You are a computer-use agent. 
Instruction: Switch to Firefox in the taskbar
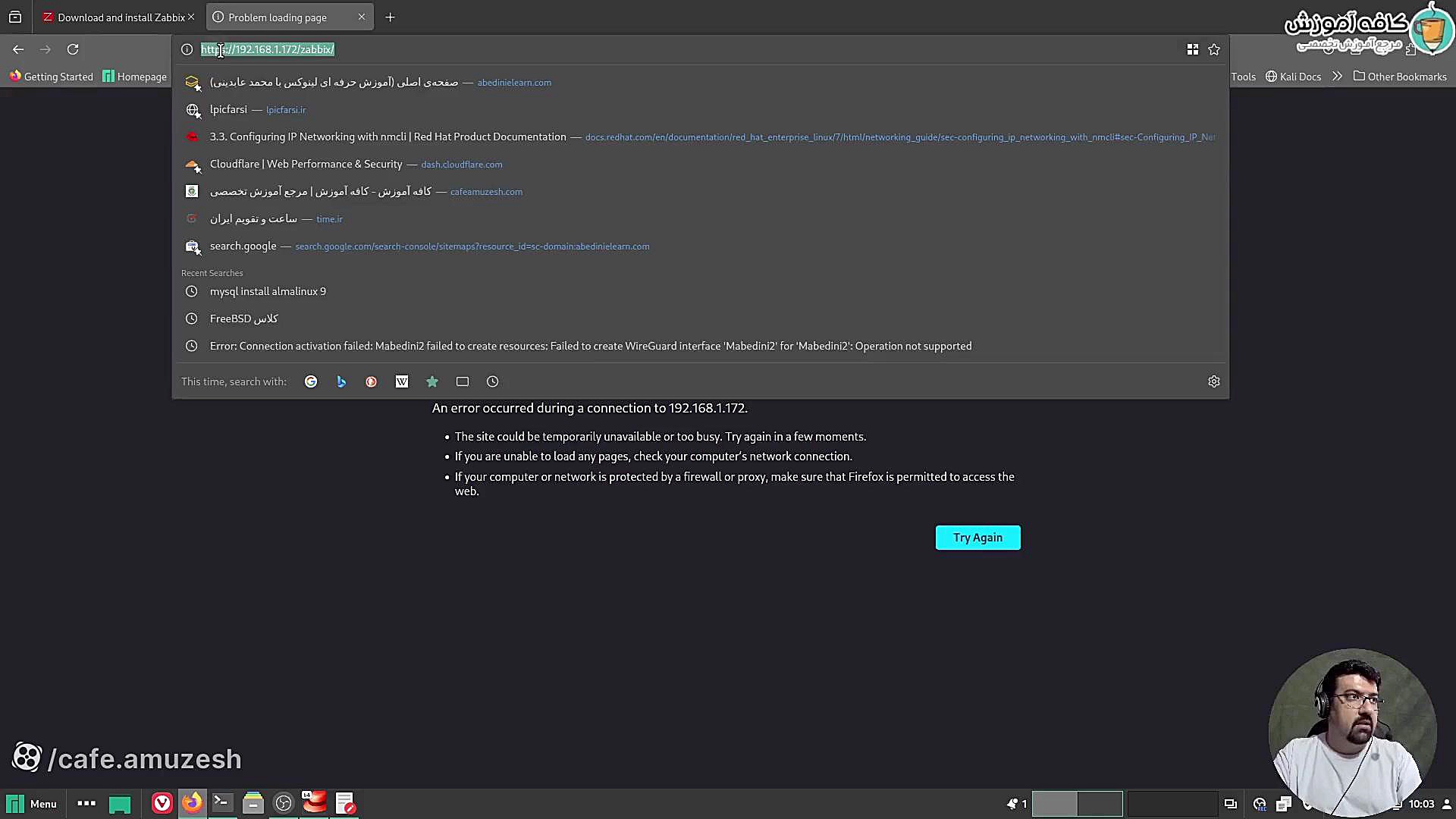(x=192, y=804)
